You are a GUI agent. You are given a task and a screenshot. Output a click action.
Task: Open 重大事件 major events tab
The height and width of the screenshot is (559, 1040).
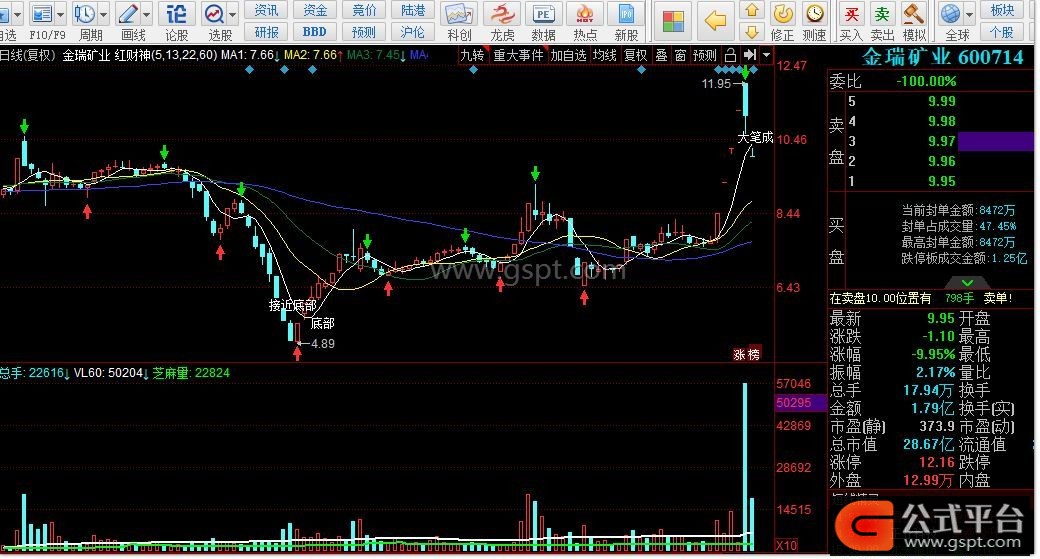pyautogui.click(x=518, y=55)
